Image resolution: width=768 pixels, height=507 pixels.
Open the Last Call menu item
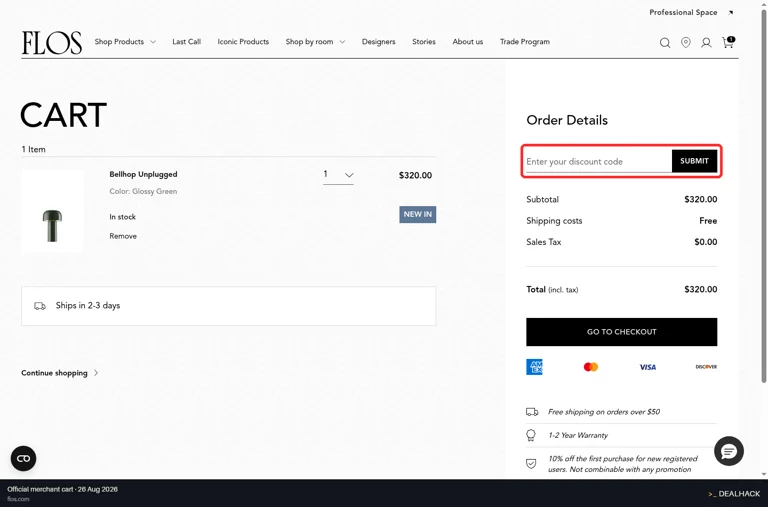tap(187, 42)
